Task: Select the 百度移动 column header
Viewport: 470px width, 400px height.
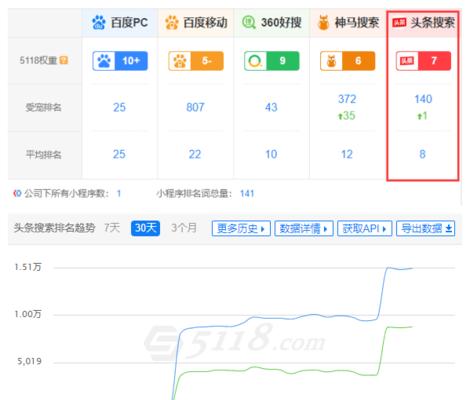Action: point(196,23)
